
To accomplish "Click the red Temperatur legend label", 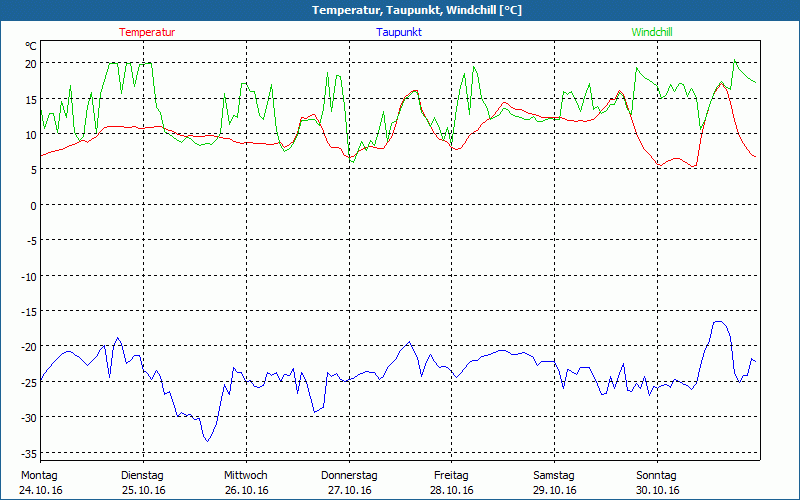I will point(147,32).
